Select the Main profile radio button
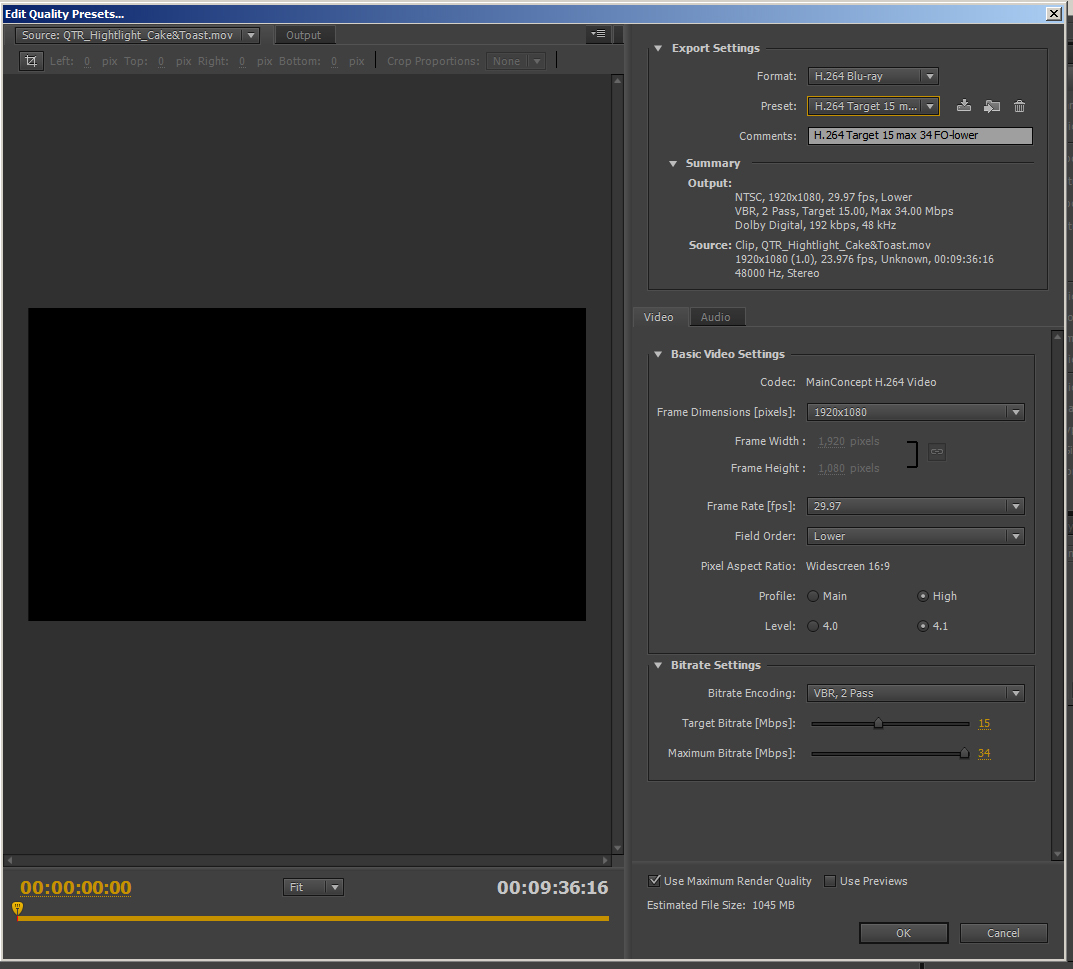The height and width of the screenshot is (969, 1073). (814, 596)
